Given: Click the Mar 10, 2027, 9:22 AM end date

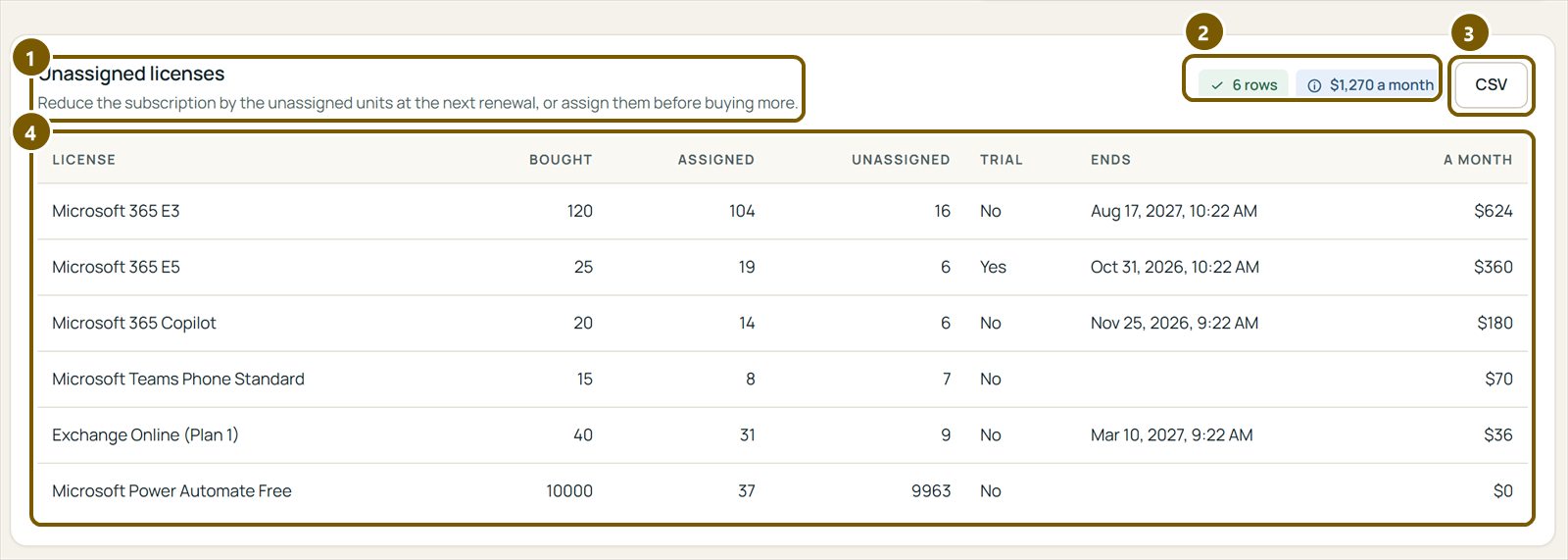Looking at the screenshot, I should tap(1171, 434).
